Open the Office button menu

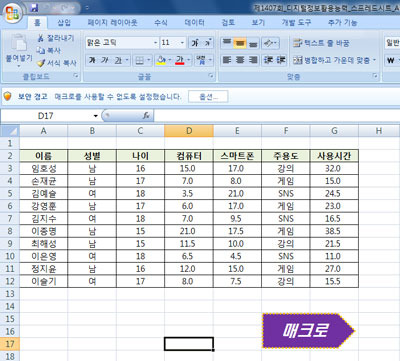[13, 13]
